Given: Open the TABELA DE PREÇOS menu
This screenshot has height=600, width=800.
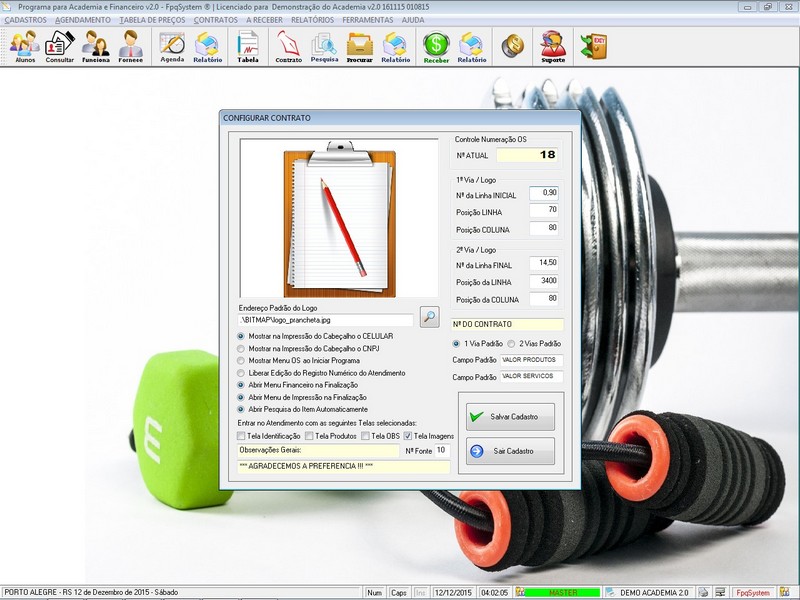Looking at the screenshot, I should (152, 20).
